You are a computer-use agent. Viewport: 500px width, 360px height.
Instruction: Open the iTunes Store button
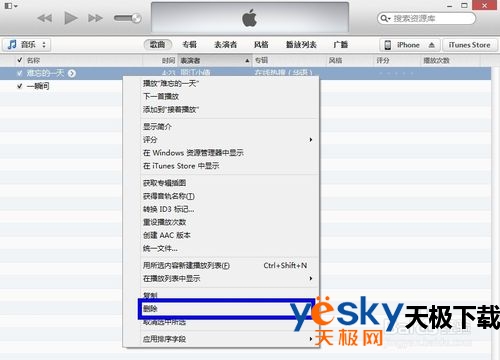(x=469, y=45)
